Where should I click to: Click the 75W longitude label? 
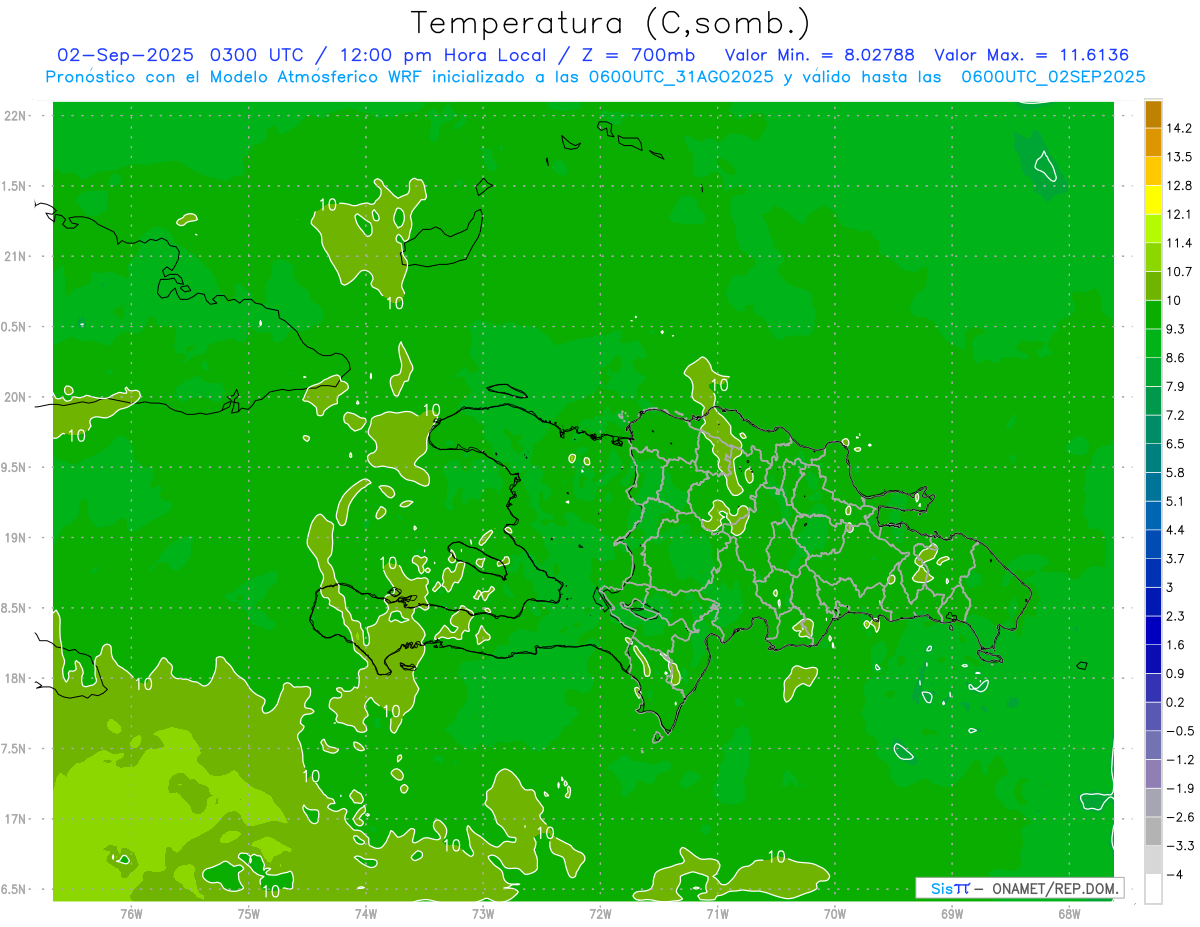pos(248,913)
